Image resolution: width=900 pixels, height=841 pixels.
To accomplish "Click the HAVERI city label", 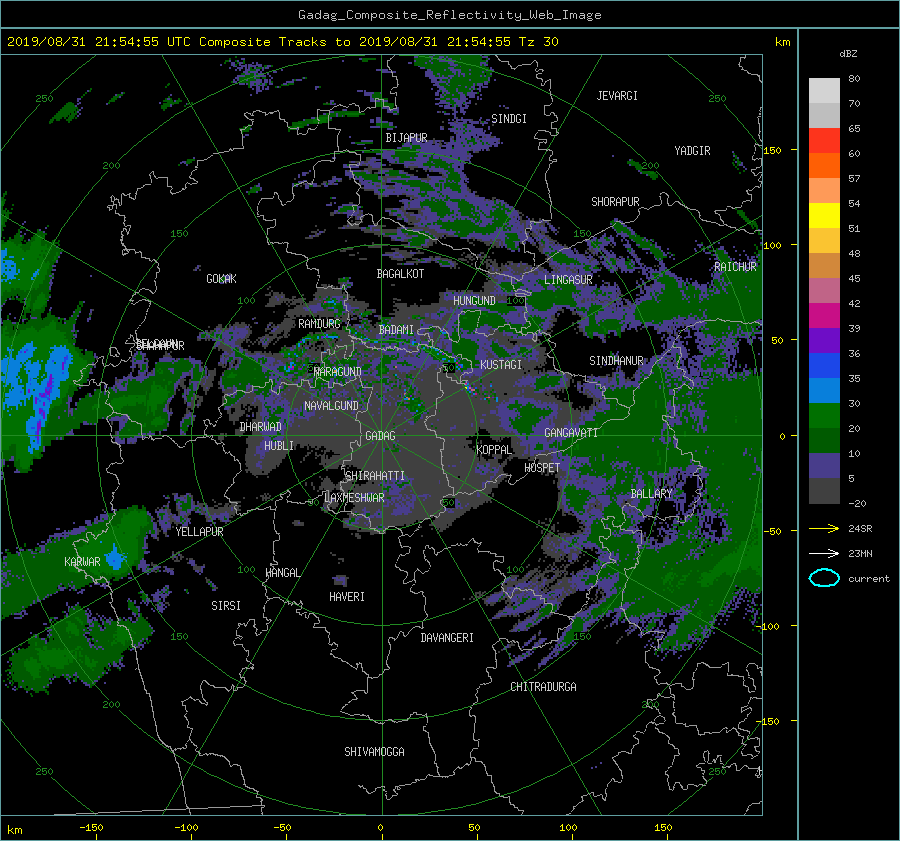I will click(347, 597).
